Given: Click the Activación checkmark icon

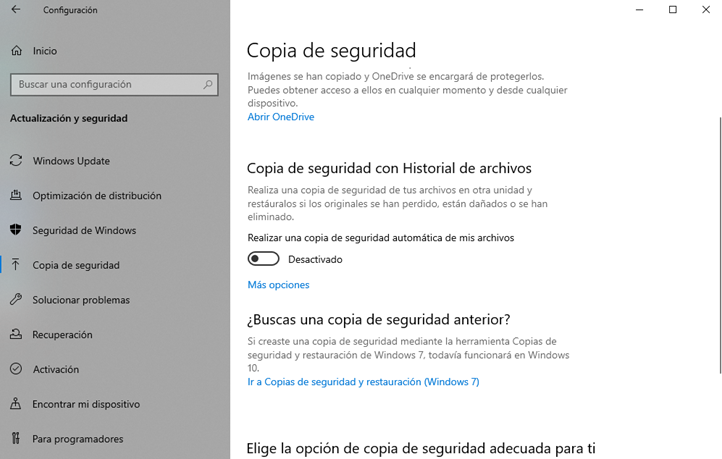Looking at the screenshot, I should (x=16, y=369).
